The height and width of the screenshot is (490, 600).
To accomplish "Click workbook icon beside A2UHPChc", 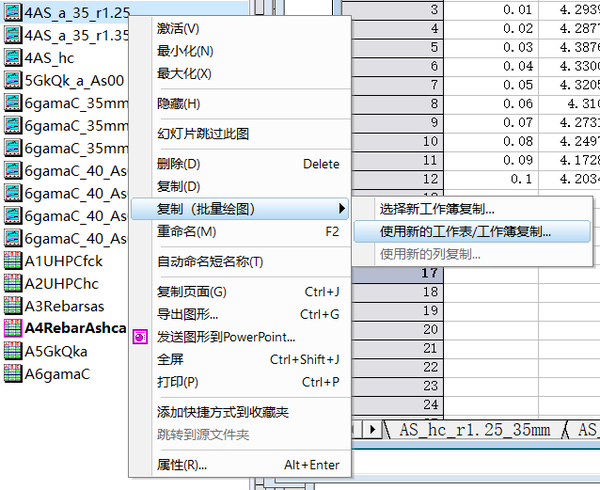I will click(x=12, y=283).
